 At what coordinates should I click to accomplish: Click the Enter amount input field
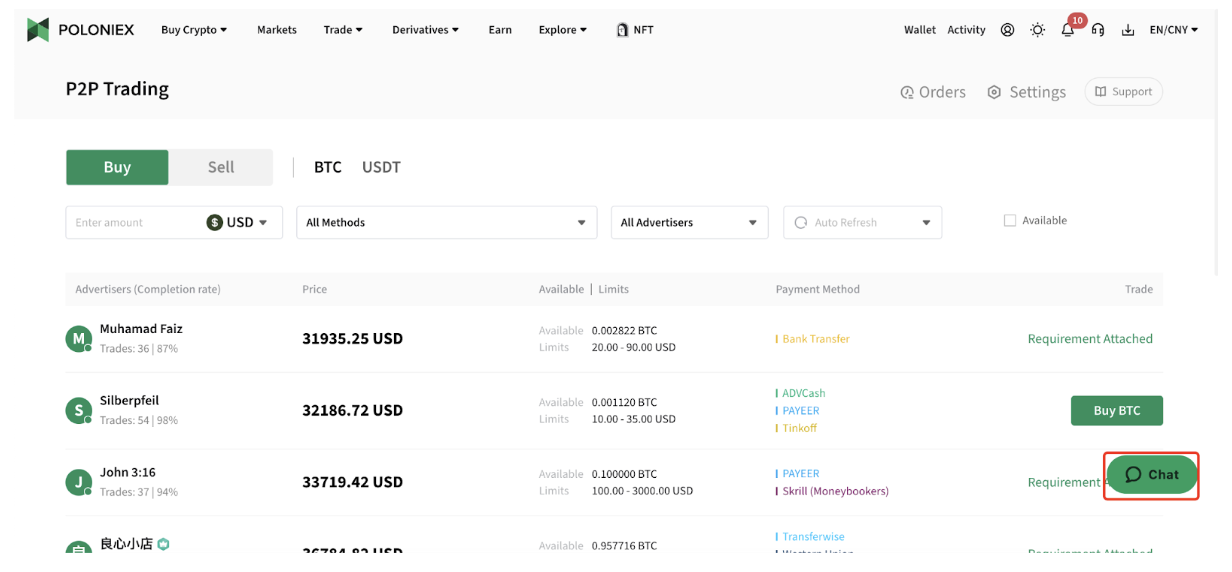135,222
